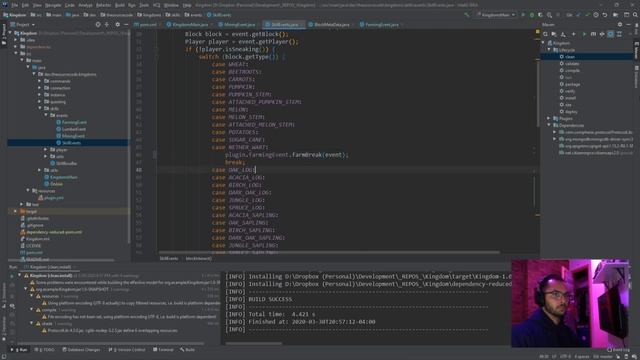Click the editor horizontal scrollbar

(329, 252)
